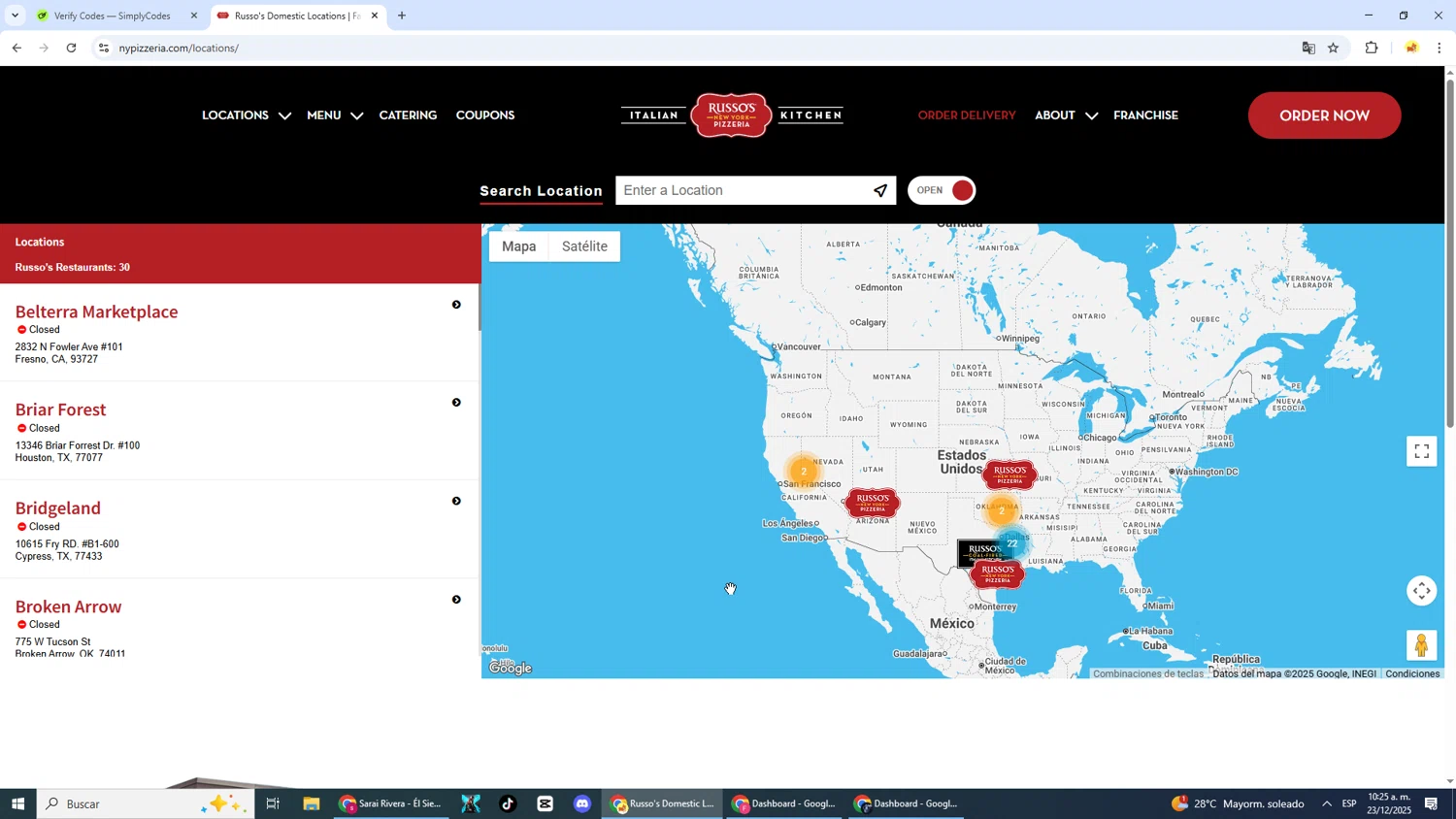This screenshot has width=1456, height=819.
Task: Click the locations list scrollbar thumb
Action: (479, 308)
